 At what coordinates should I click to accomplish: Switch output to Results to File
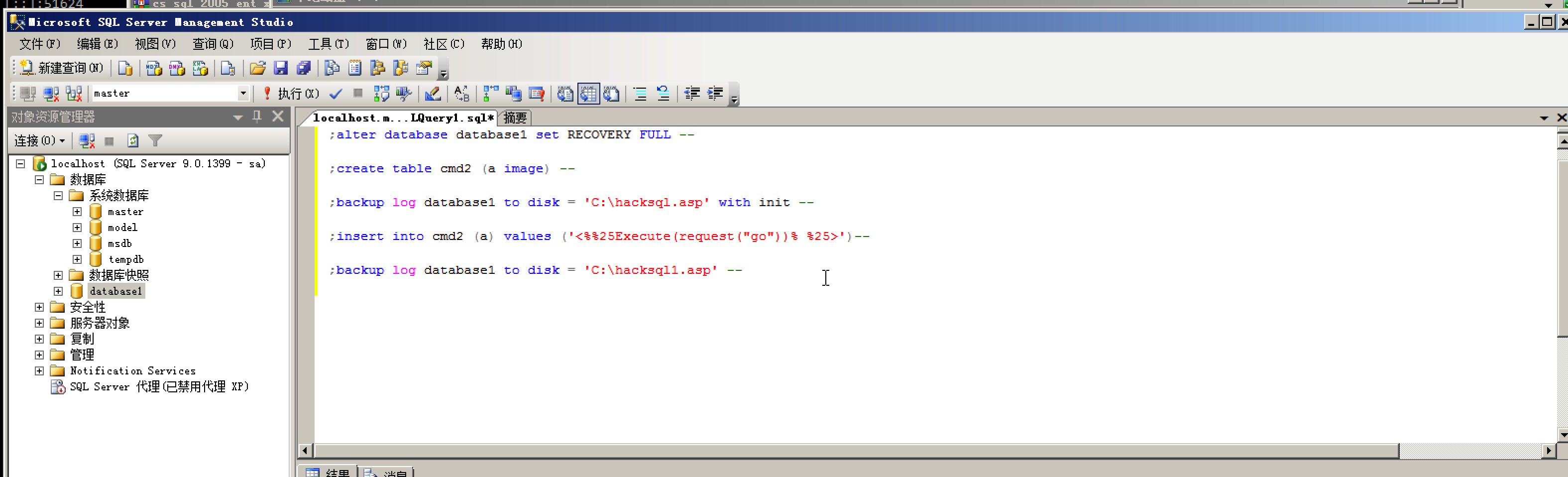(x=612, y=93)
